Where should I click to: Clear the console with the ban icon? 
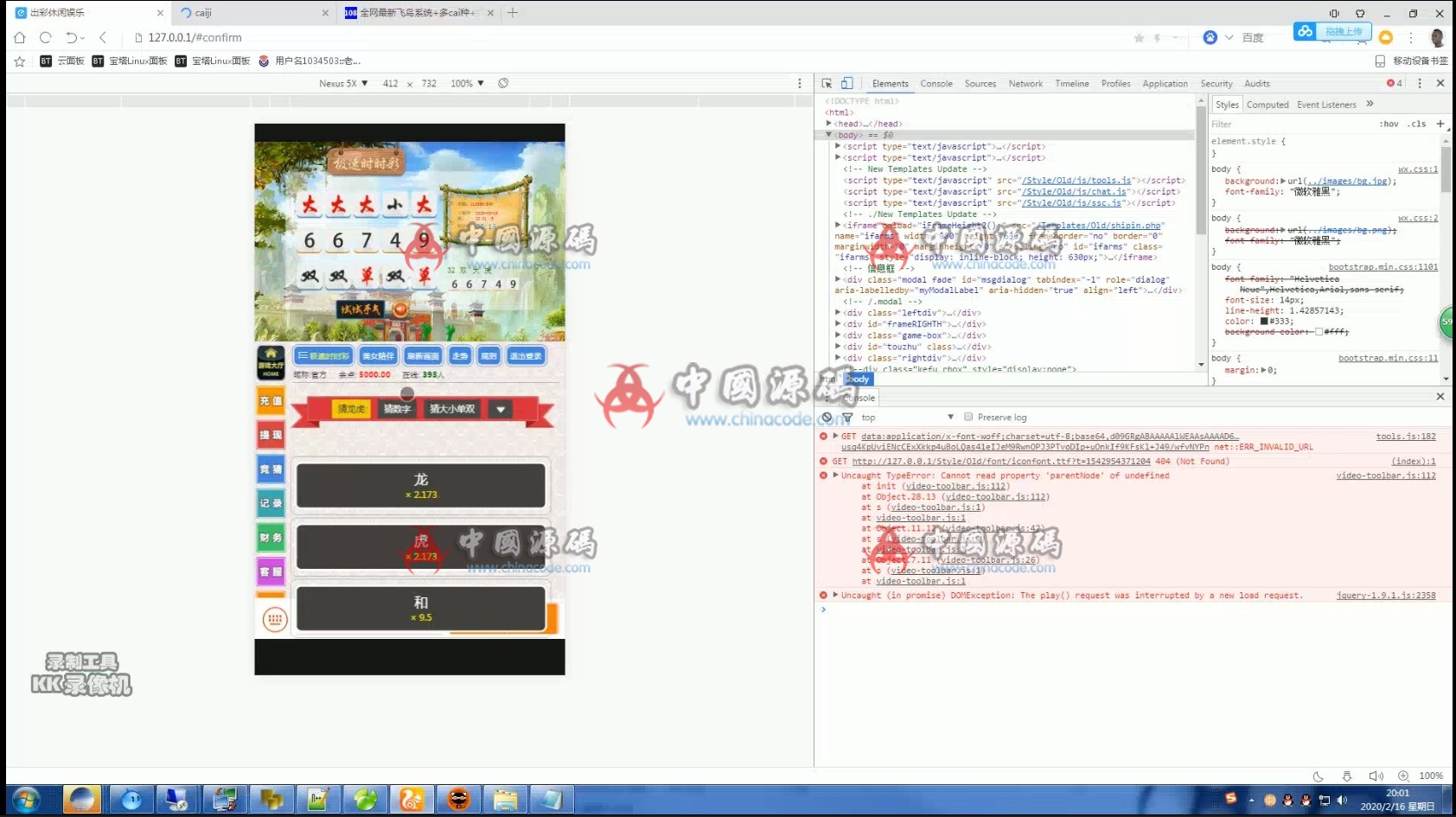coord(827,417)
